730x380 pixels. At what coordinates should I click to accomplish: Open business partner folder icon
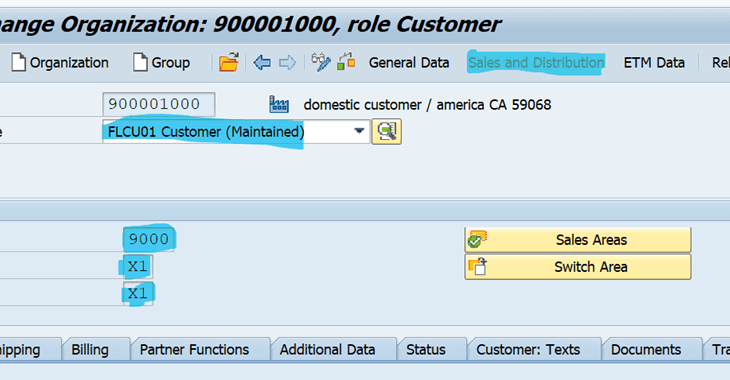[x=229, y=62]
